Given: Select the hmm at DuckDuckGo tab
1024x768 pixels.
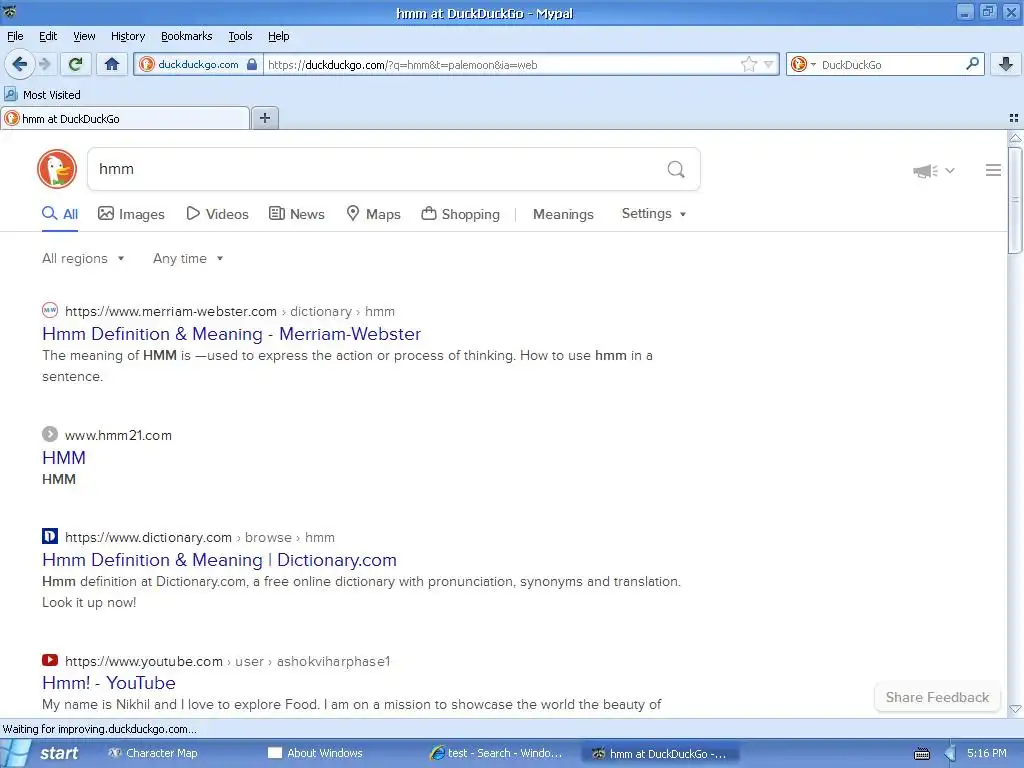Looking at the screenshot, I should coord(125,119).
